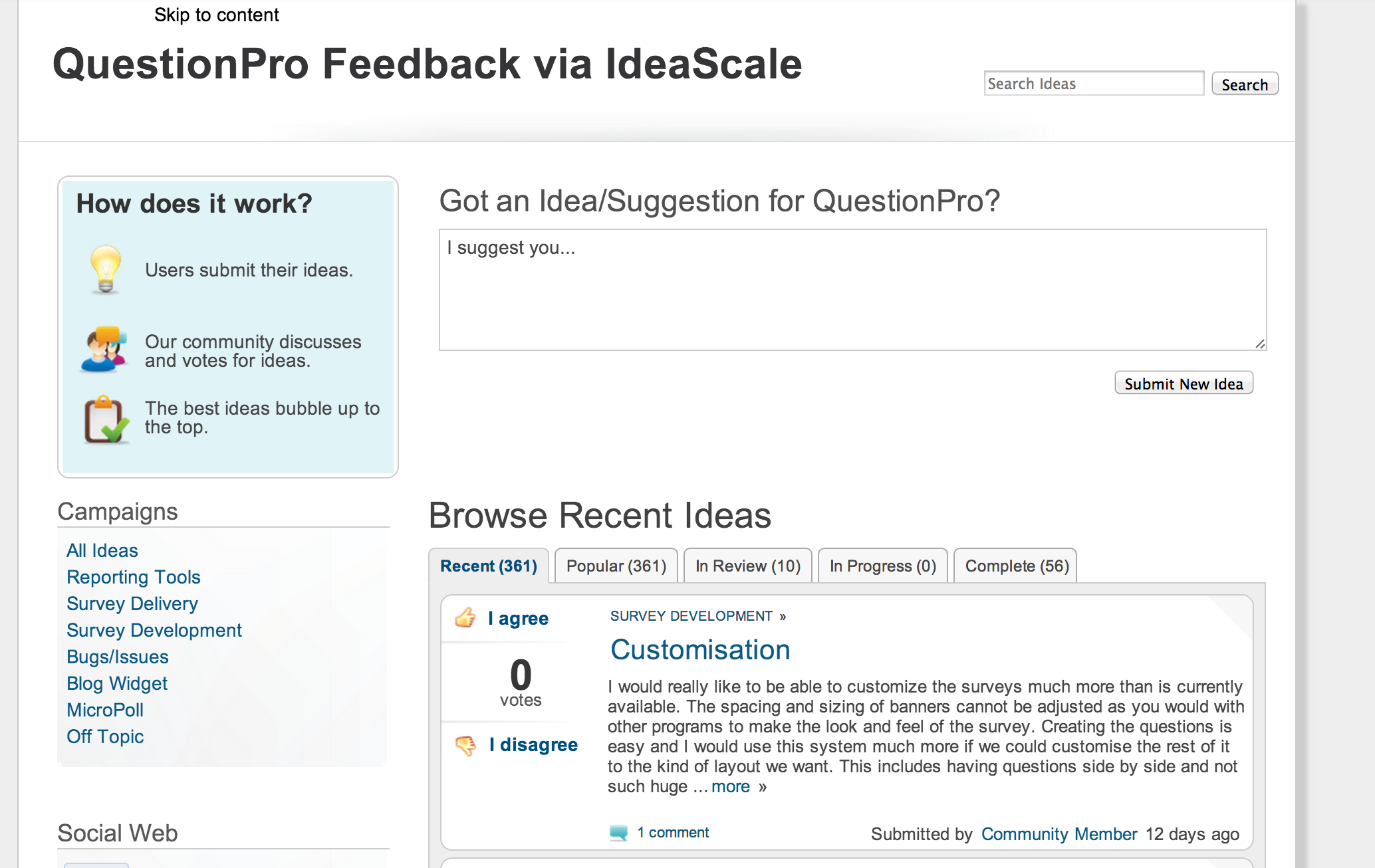
Task: View the Complete (56) tab
Action: coord(1017,566)
